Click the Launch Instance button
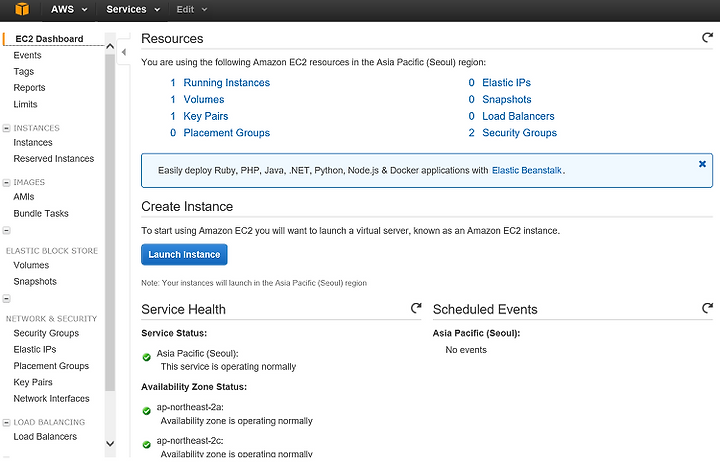This screenshot has height=463, width=720. click(184, 254)
